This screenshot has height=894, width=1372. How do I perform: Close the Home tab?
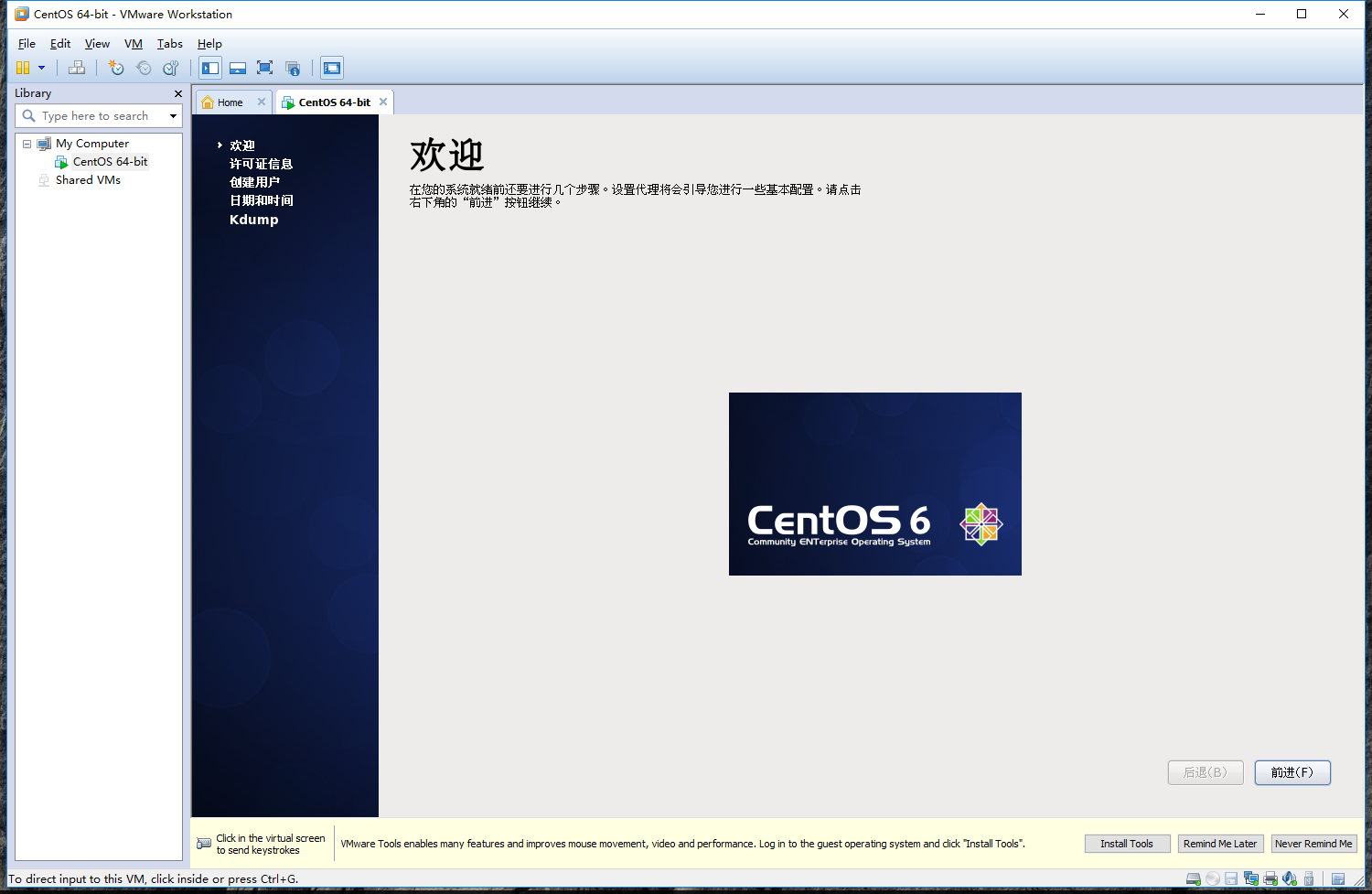(262, 102)
